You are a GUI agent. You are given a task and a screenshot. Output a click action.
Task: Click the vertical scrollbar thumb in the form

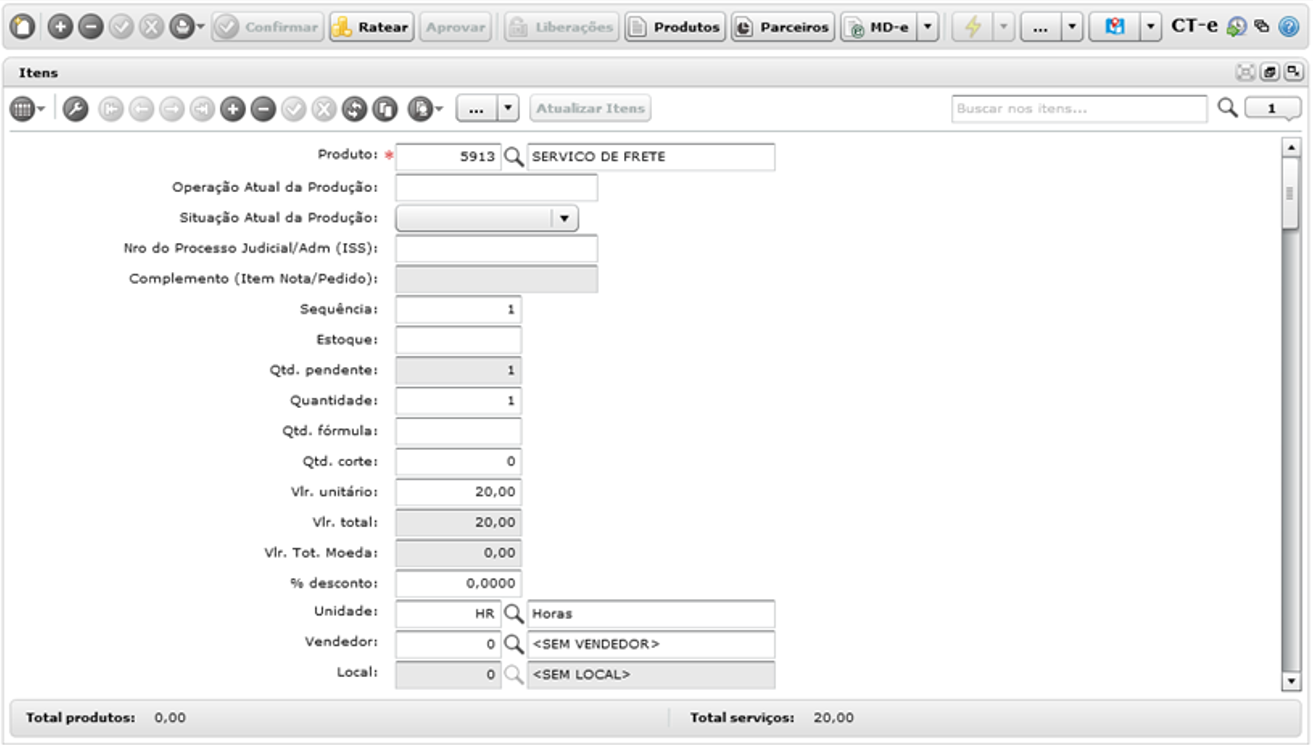tap(1290, 192)
